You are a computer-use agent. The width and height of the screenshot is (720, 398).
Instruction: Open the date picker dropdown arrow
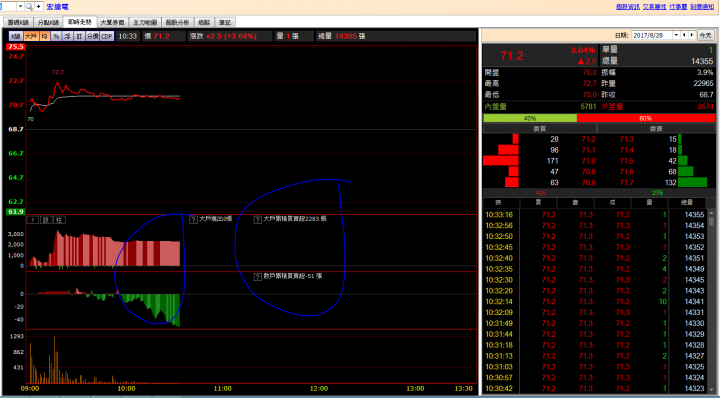676,35
